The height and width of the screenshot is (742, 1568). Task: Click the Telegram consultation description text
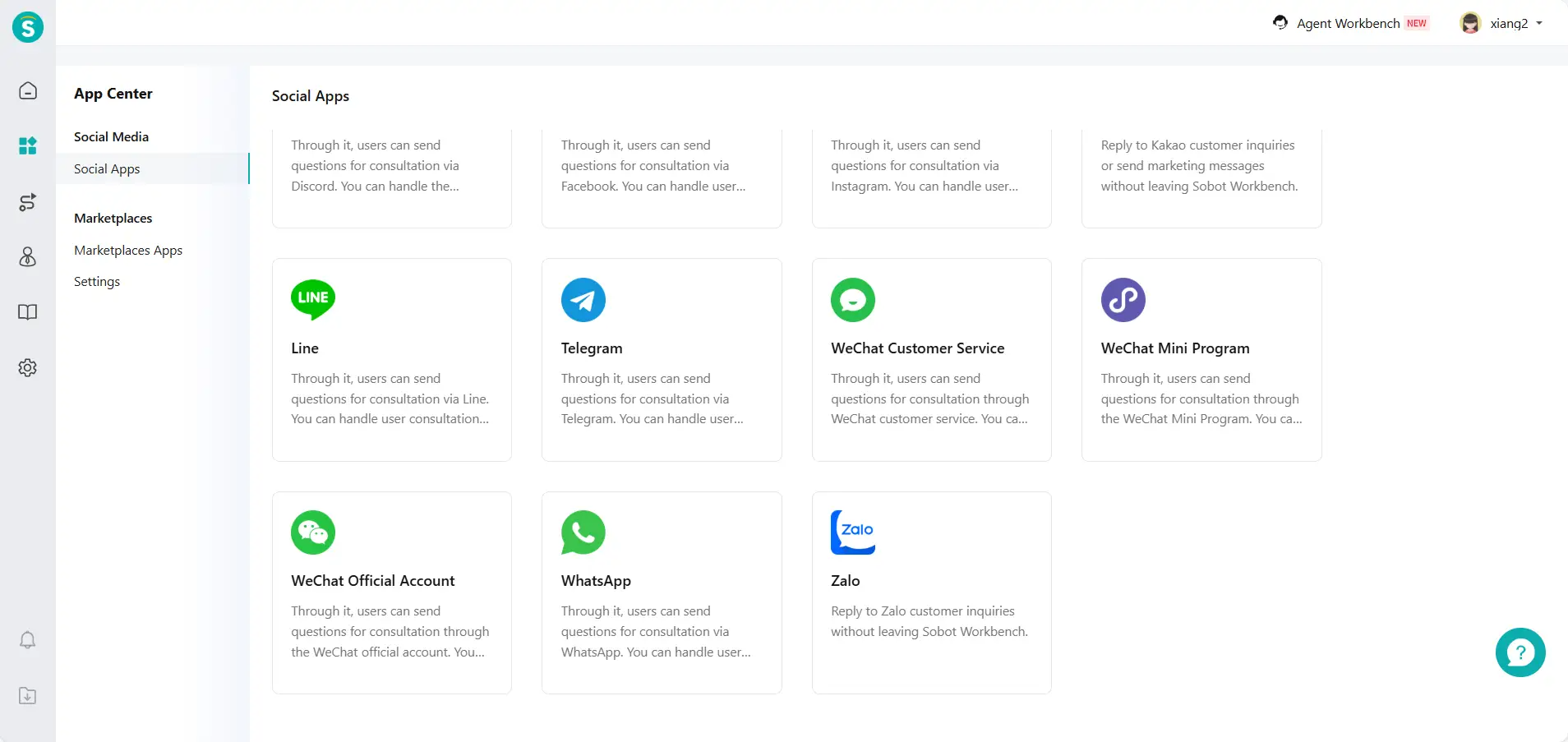point(652,399)
